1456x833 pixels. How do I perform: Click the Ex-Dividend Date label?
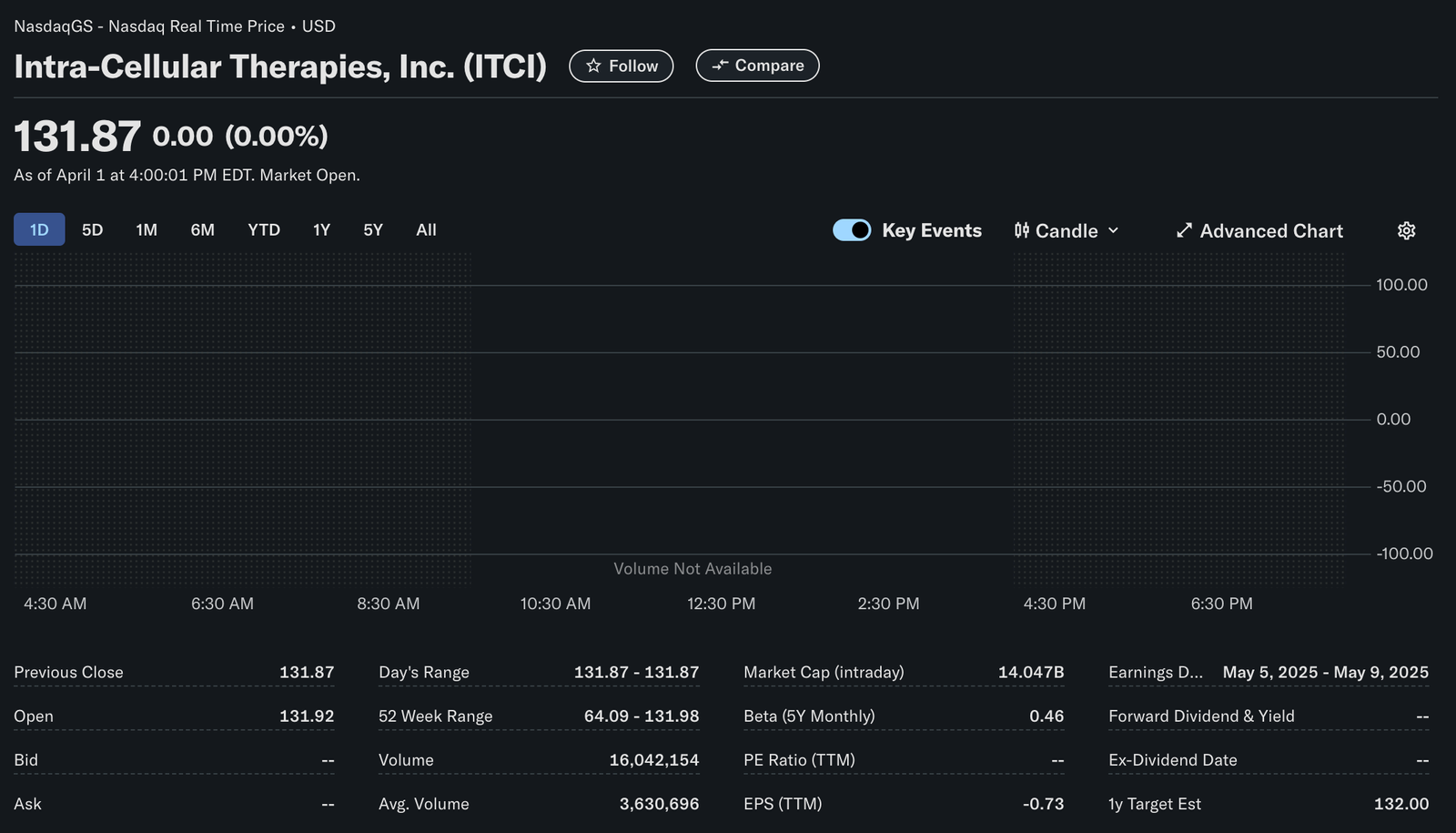pyautogui.click(x=1173, y=759)
